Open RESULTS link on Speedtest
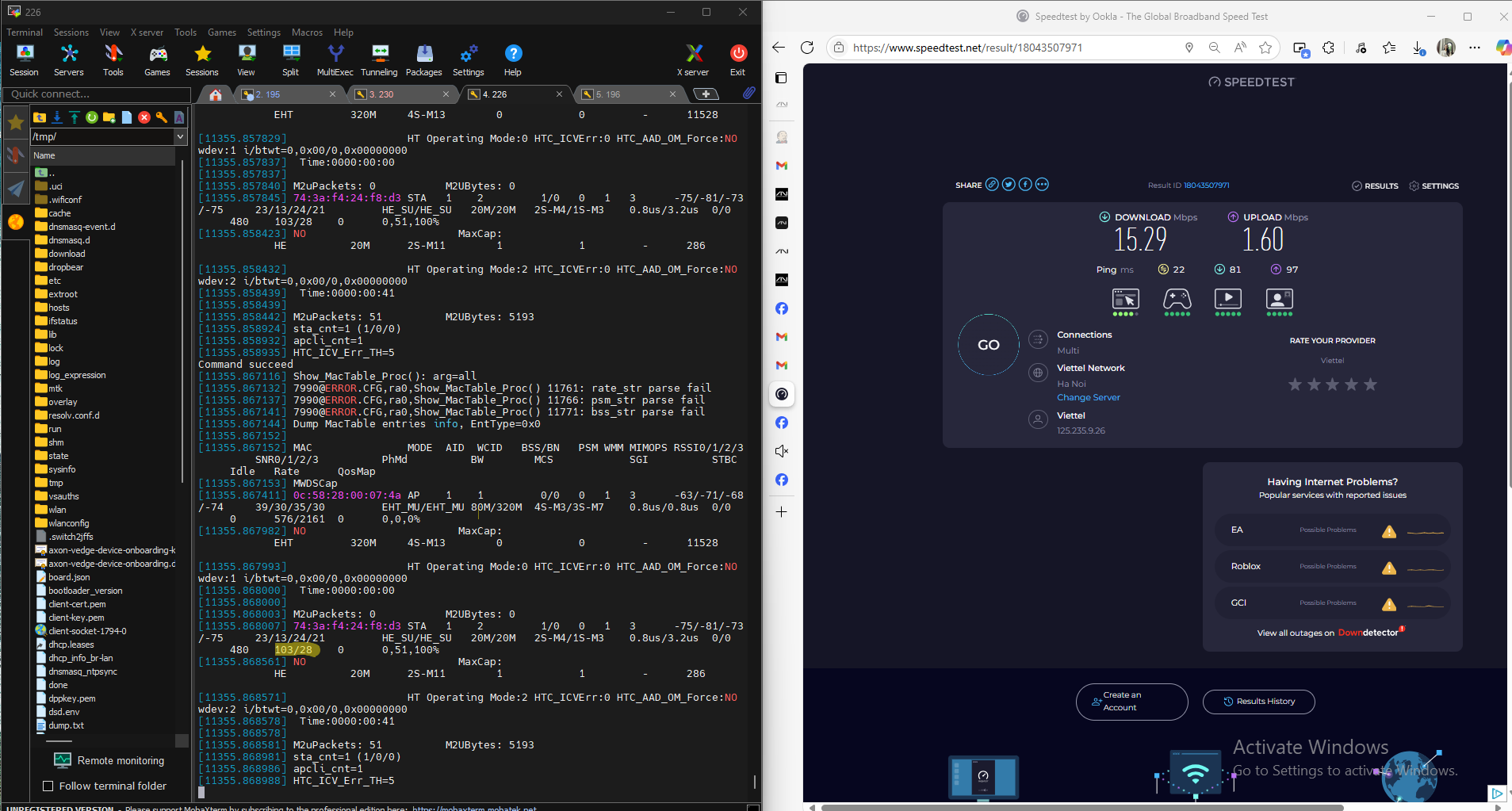Screen dimensions: 1512x811 [1375, 186]
